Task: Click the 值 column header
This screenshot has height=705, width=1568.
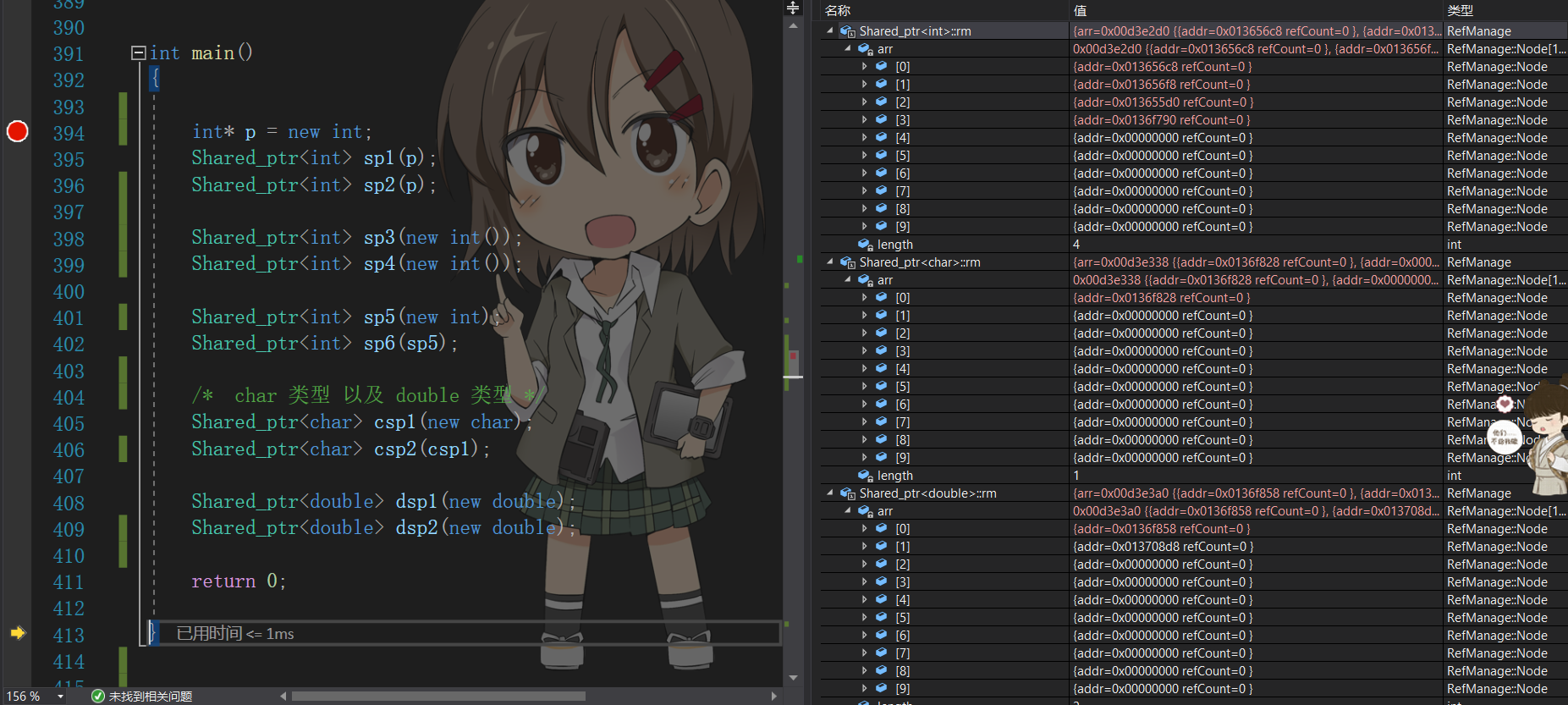Action: [1080, 10]
